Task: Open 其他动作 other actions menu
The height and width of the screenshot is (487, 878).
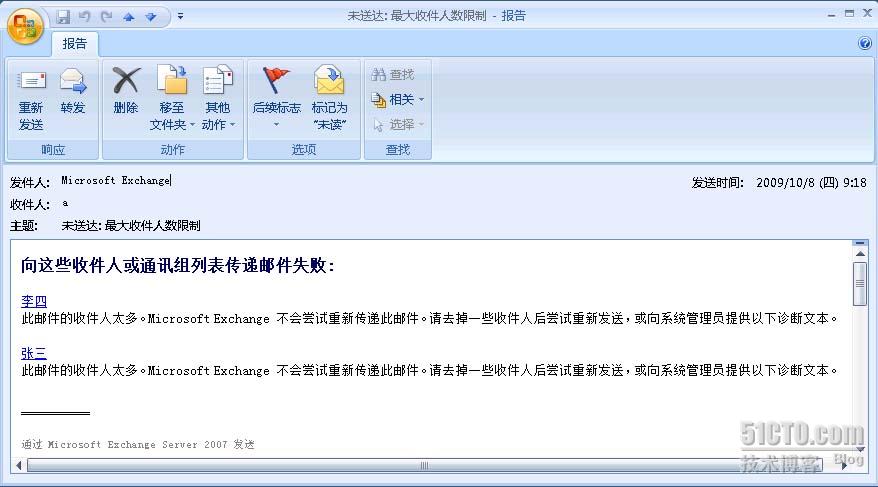Action: (218, 99)
